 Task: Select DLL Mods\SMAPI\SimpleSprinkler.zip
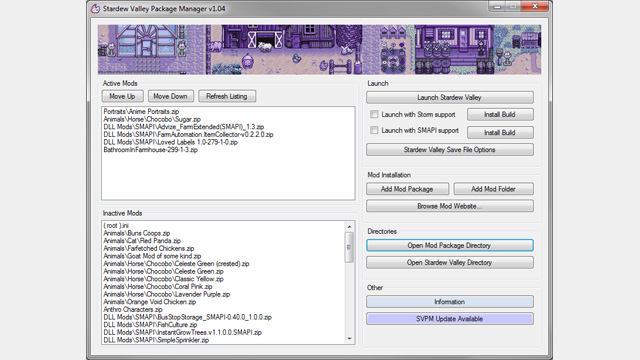pos(156,340)
